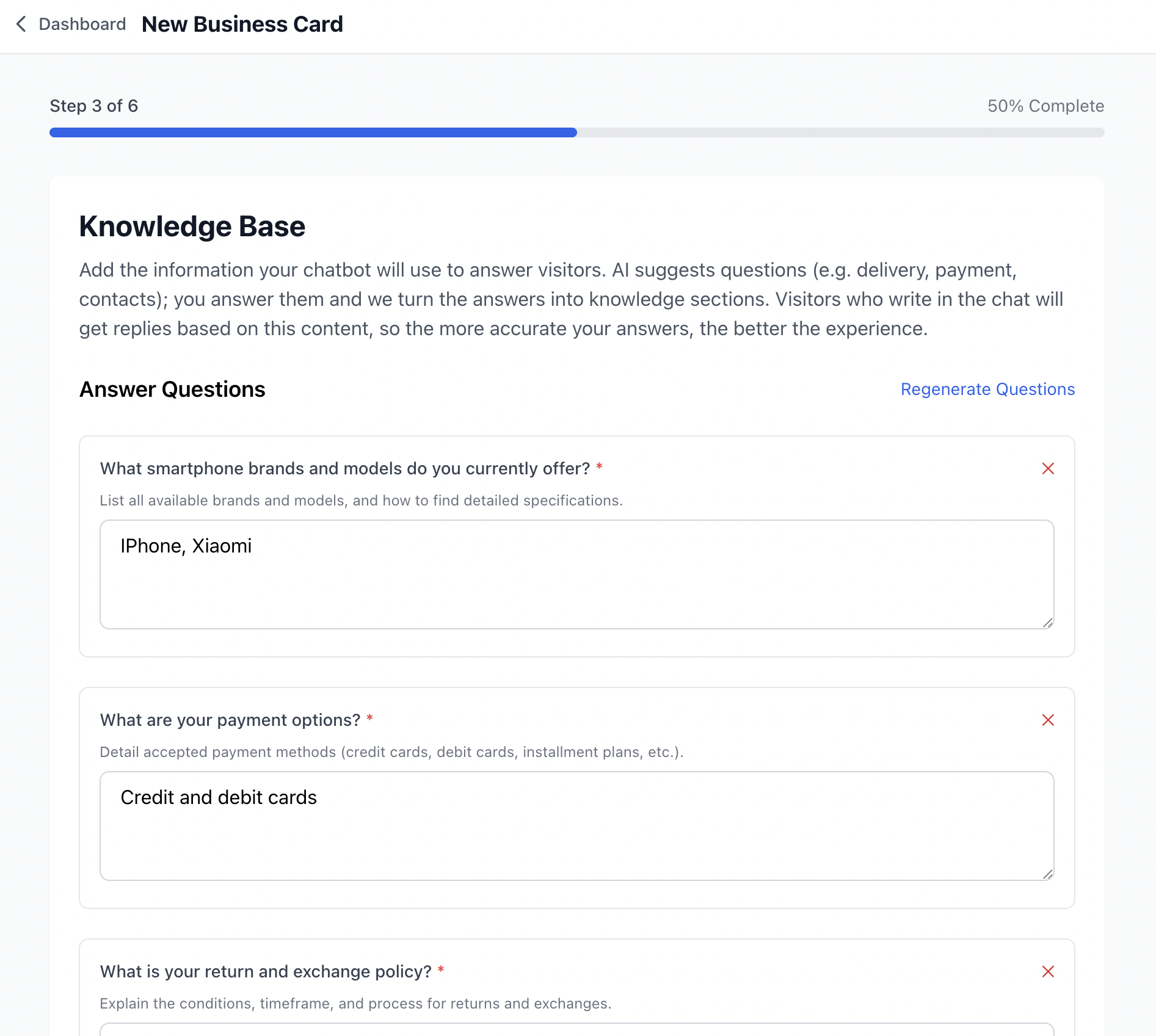
Task: Click the 'What are your payment options?' label
Action: [230, 720]
